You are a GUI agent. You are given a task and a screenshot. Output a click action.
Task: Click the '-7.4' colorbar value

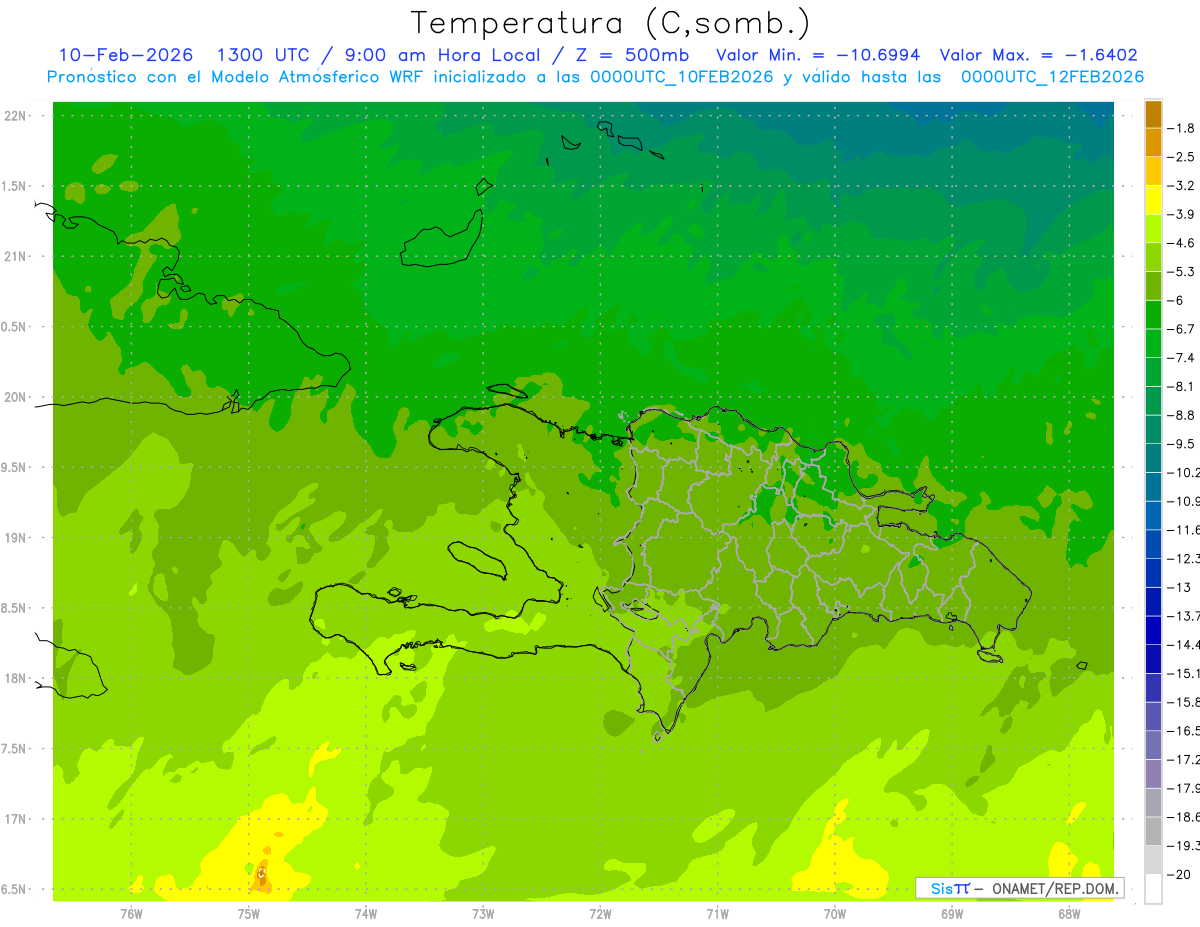click(1182, 358)
